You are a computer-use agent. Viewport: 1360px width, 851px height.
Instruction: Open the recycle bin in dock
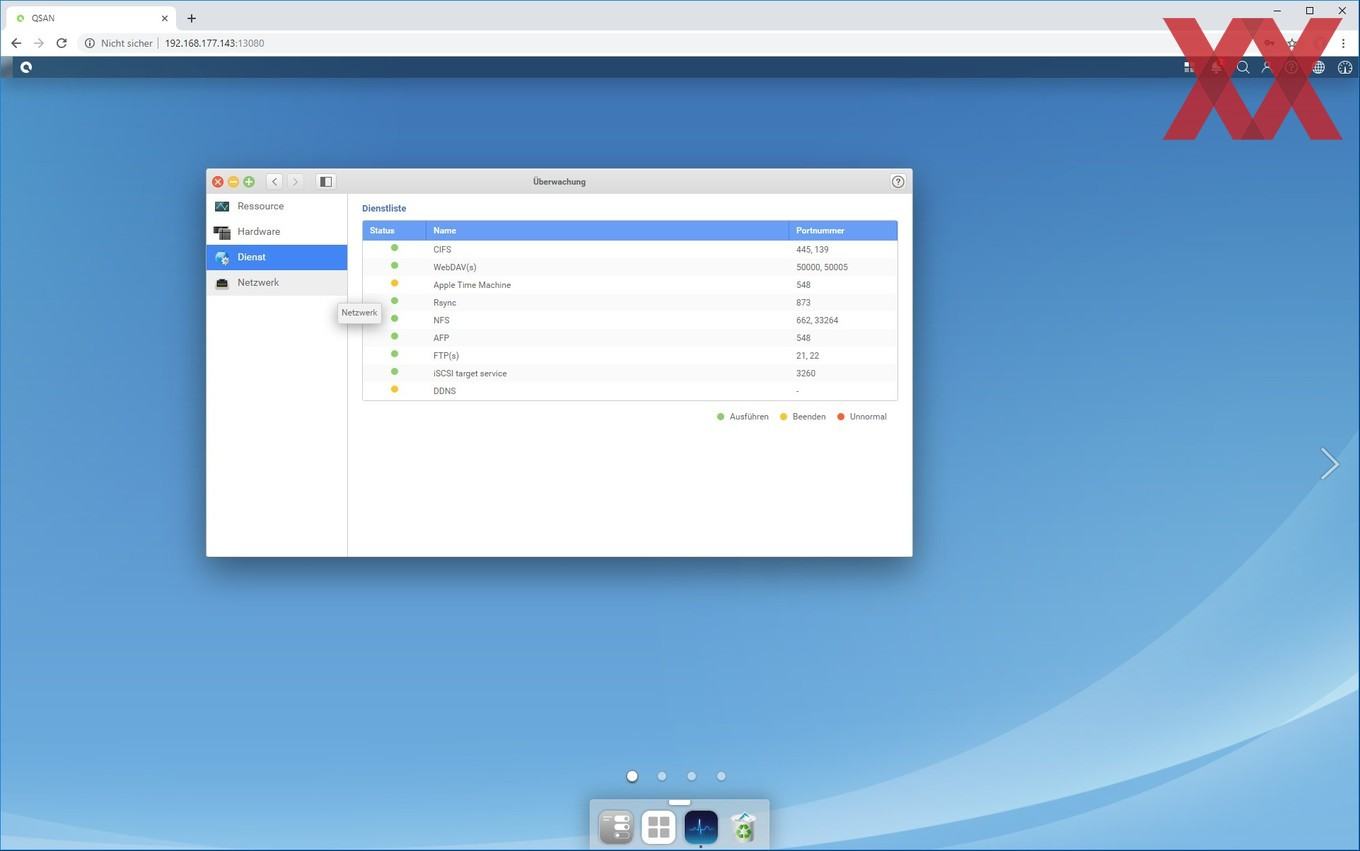click(743, 827)
